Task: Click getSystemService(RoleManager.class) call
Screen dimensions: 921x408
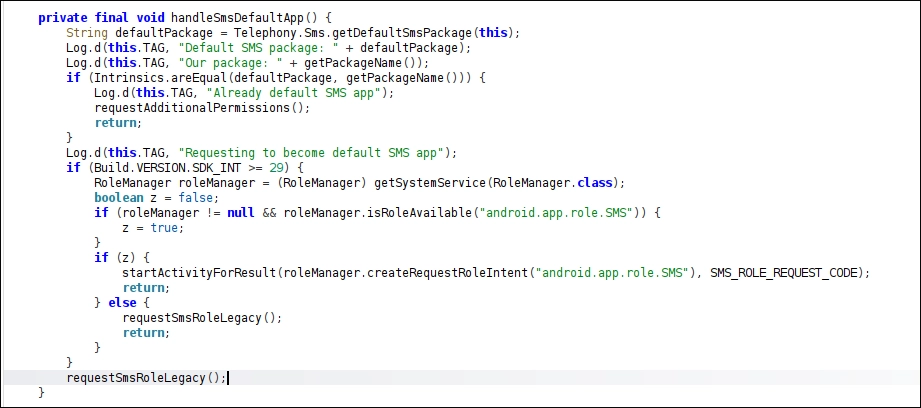Action: tap(496, 183)
